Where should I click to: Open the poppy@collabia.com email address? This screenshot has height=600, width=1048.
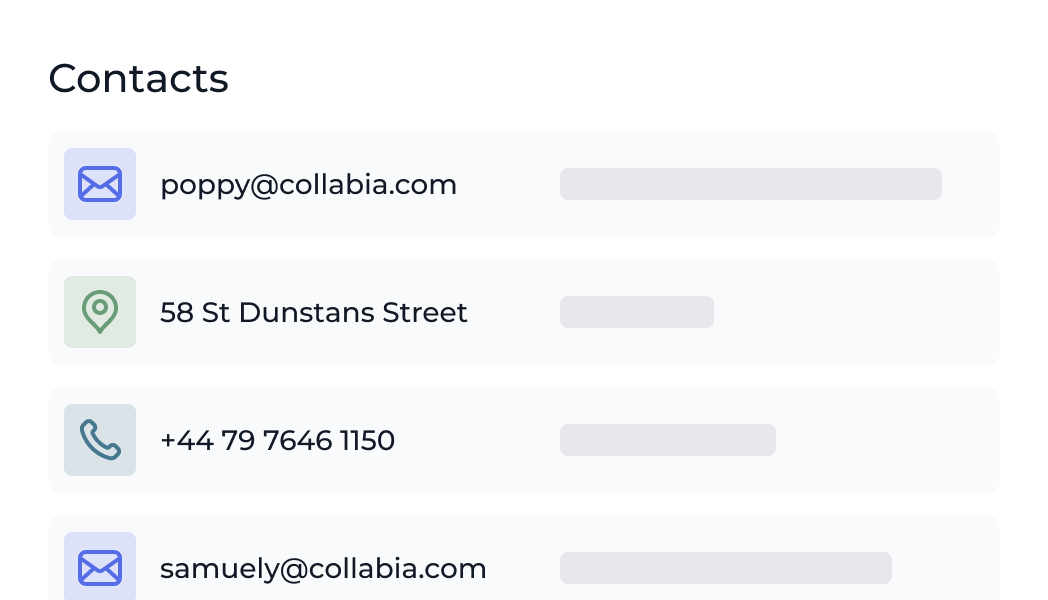(308, 185)
